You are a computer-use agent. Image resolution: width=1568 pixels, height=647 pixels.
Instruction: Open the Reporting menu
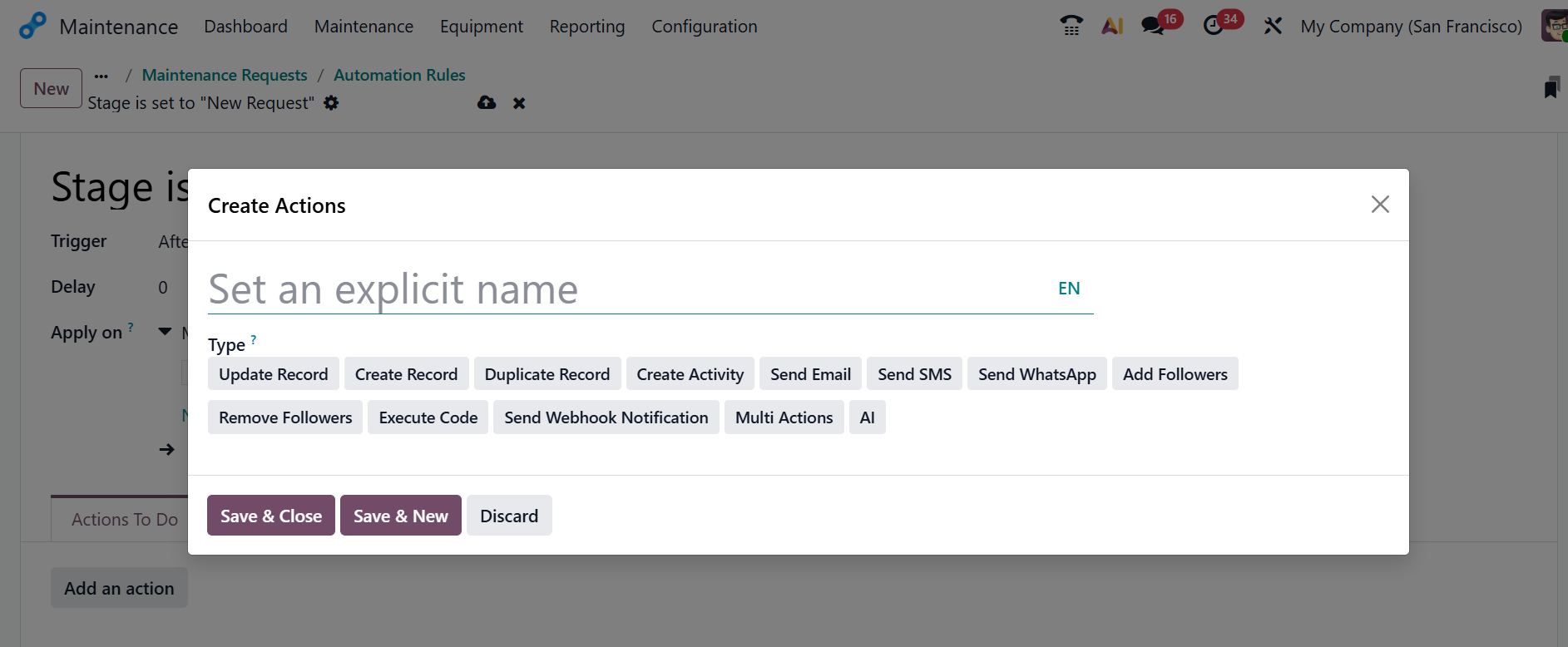click(x=586, y=27)
